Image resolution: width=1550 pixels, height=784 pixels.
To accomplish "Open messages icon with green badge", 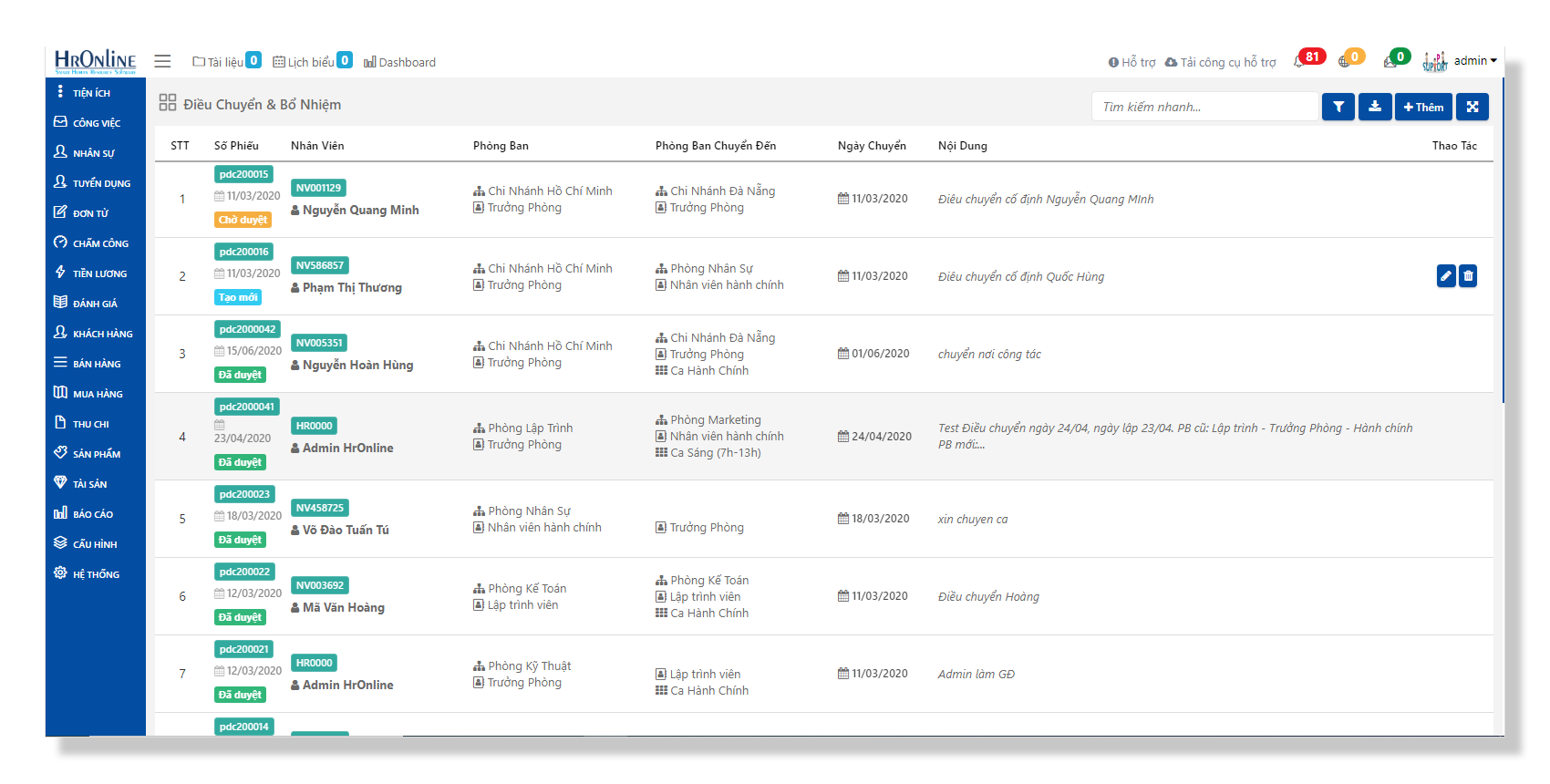I will [x=1396, y=59].
